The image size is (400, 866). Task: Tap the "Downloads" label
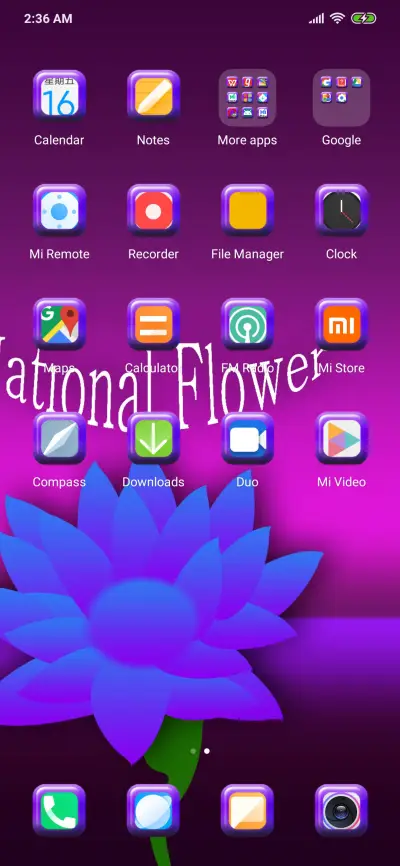click(154, 482)
